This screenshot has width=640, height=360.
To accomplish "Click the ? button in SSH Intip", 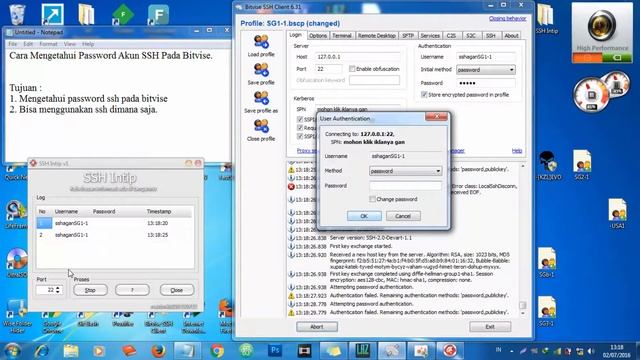I will tap(132, 290).
